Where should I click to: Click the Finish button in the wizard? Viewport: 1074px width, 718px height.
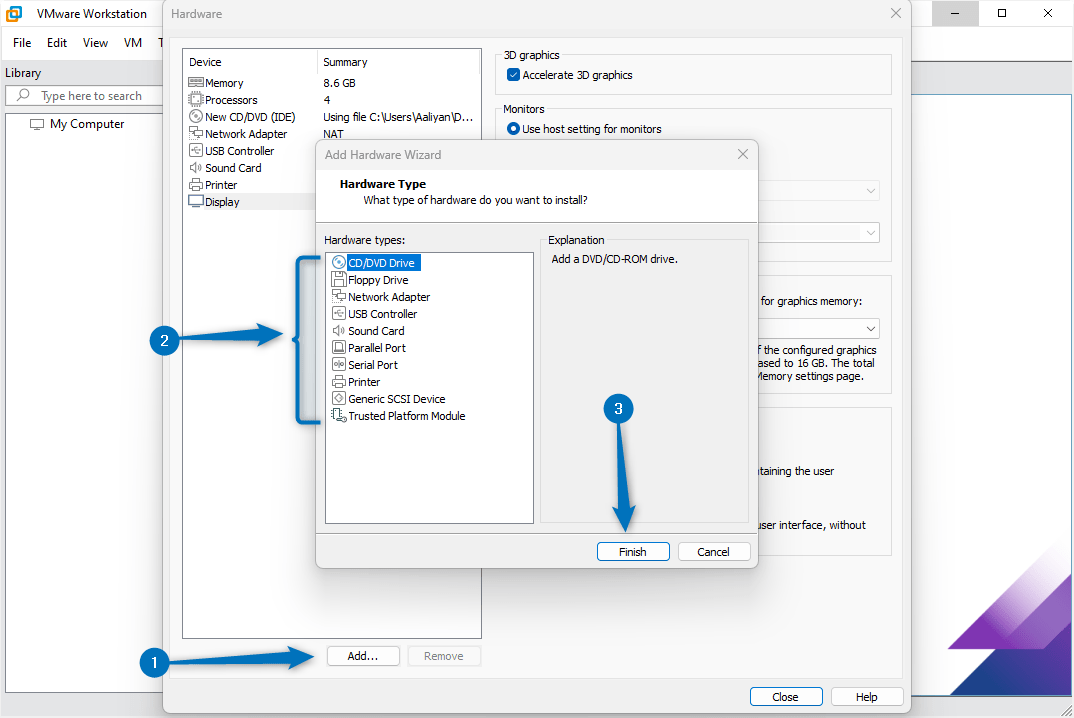point(633,551)
